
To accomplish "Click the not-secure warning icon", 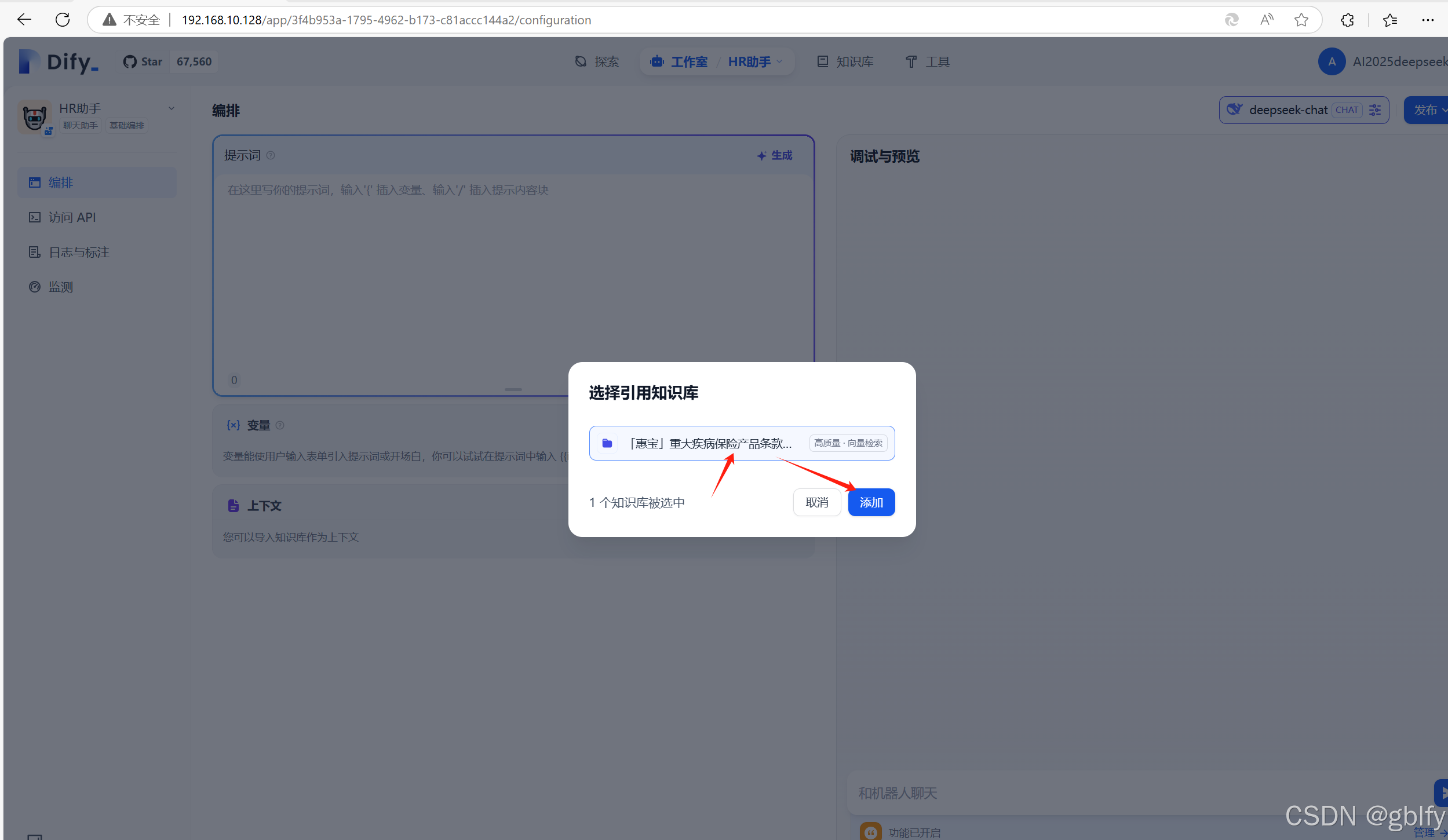I will 109,20.
